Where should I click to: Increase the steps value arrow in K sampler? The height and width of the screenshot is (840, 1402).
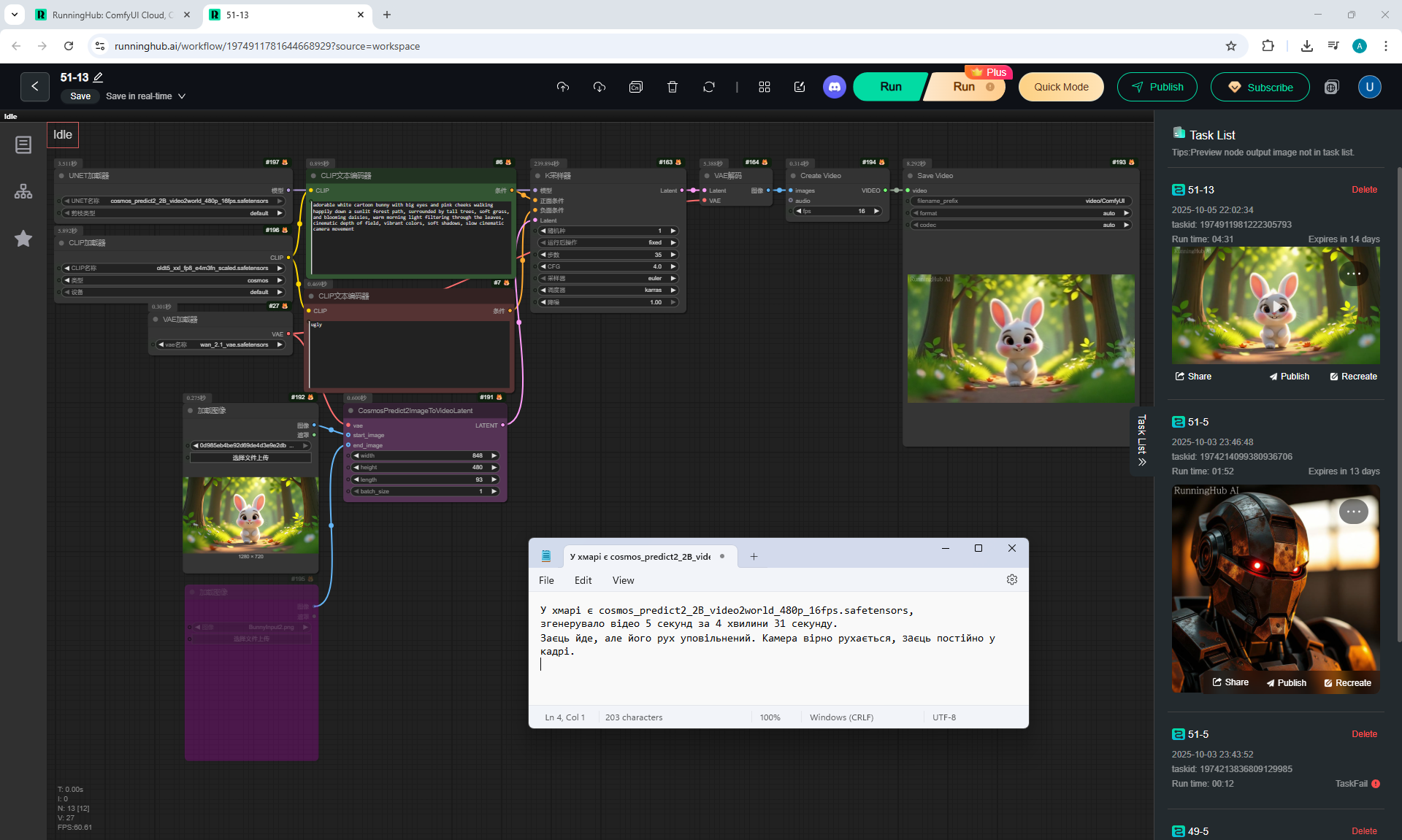(673, 255)
